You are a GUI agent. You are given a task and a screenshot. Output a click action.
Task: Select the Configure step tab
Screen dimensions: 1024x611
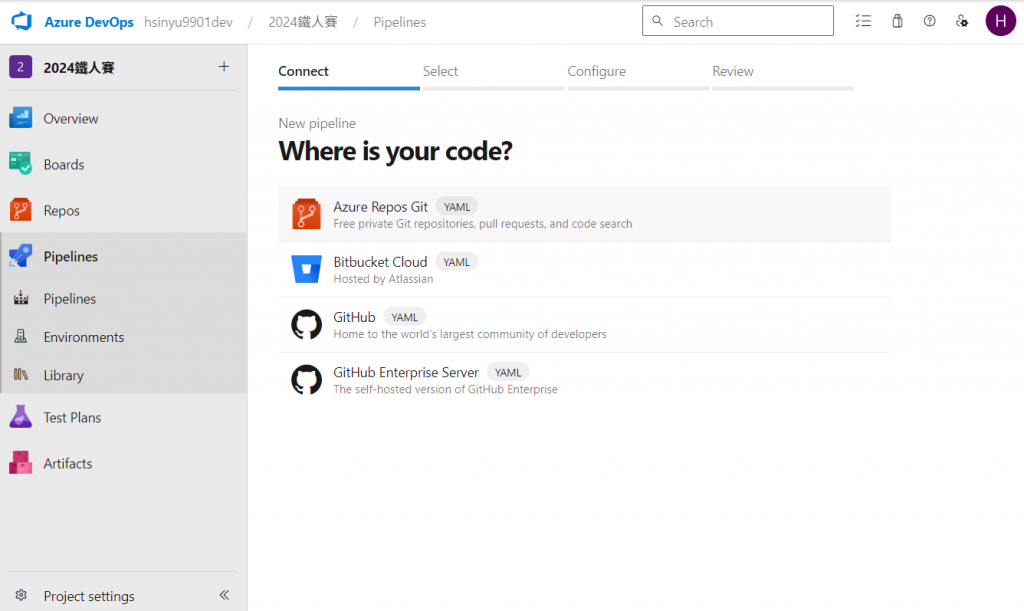click(x=639, y=72)
